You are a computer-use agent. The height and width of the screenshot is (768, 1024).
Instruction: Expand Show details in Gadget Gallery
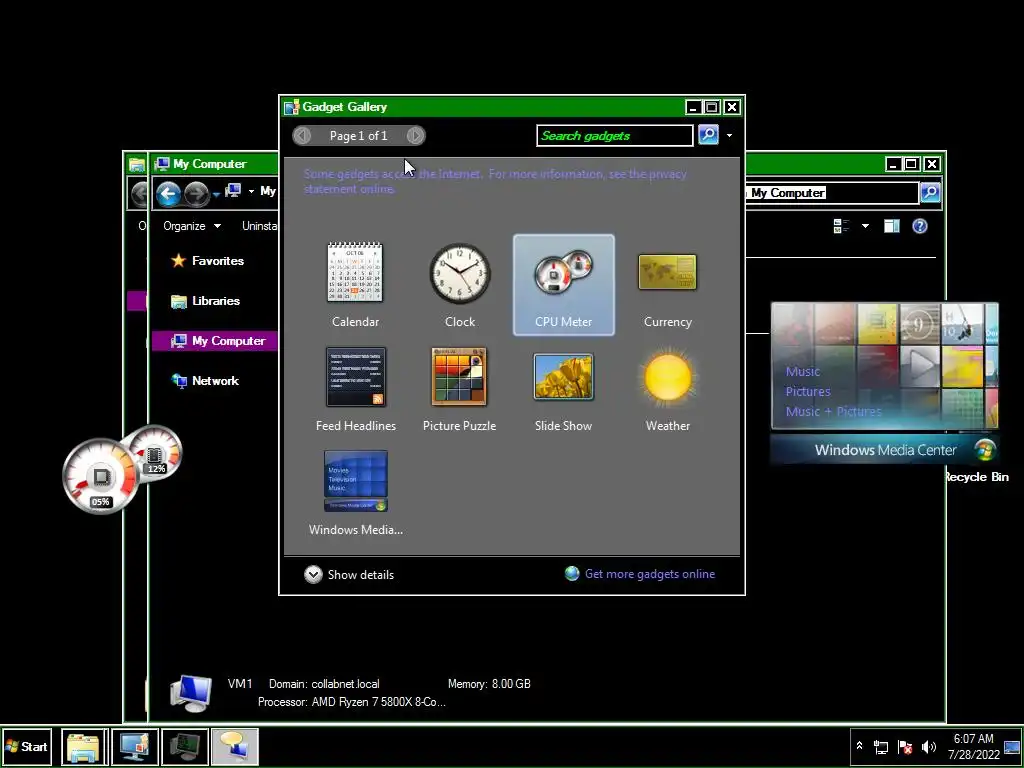pos(349,575)
